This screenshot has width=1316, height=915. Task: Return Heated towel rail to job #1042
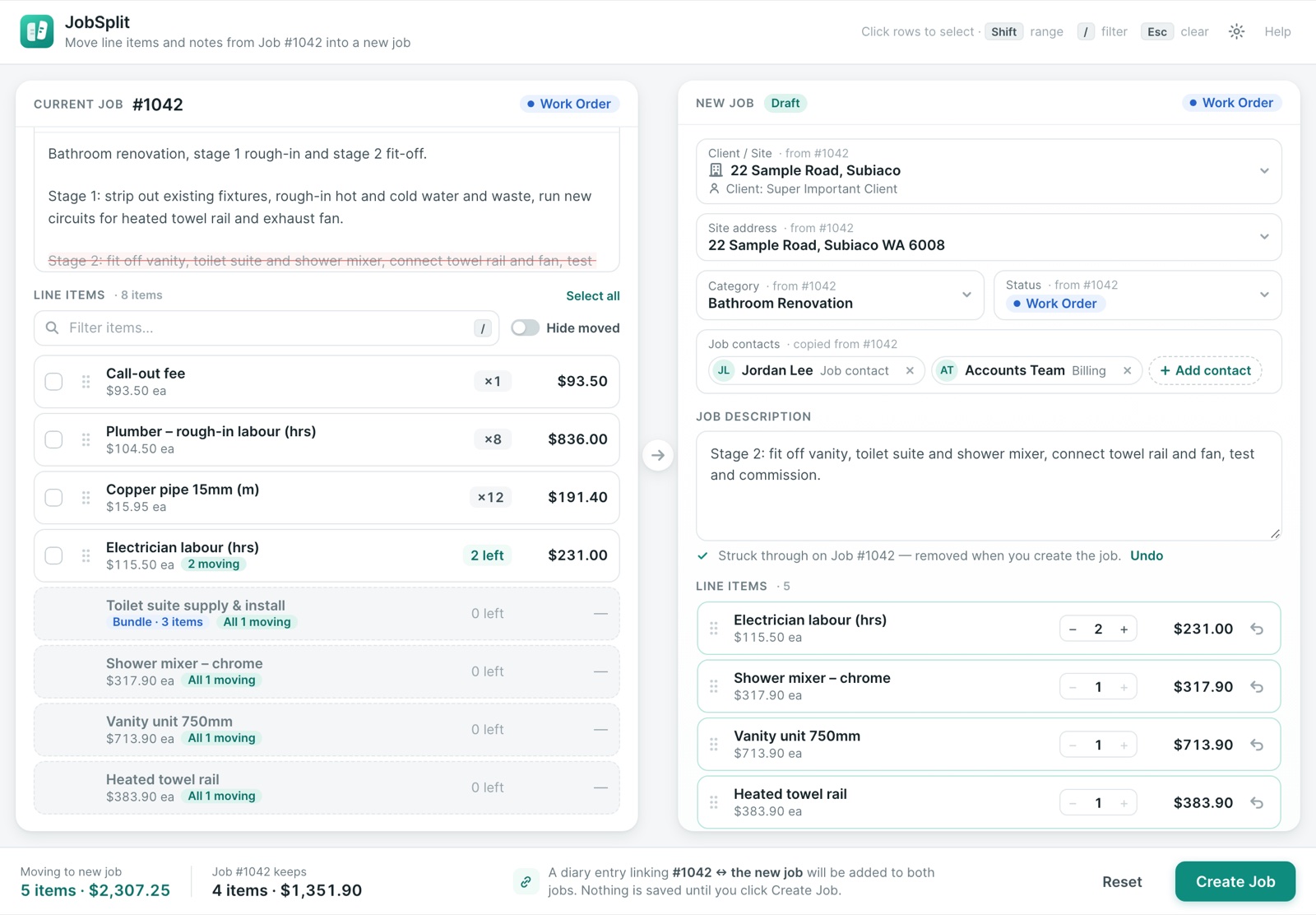click(1257, 803)
